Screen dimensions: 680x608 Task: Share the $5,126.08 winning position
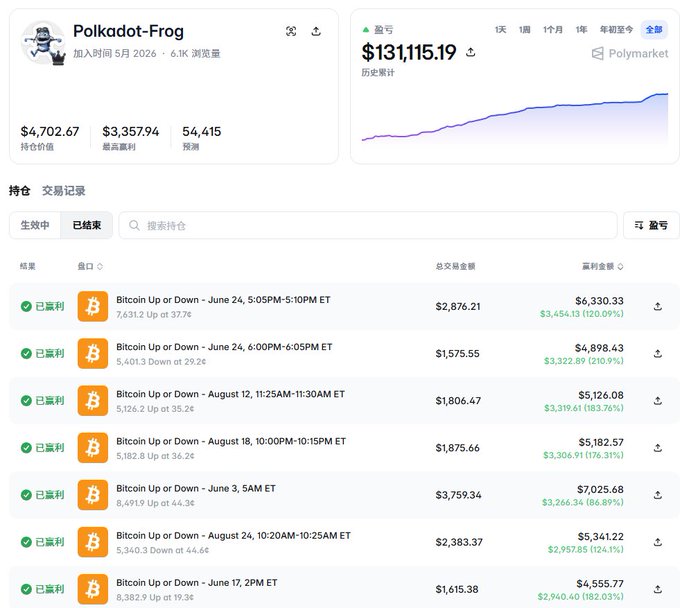pos(657,401)
